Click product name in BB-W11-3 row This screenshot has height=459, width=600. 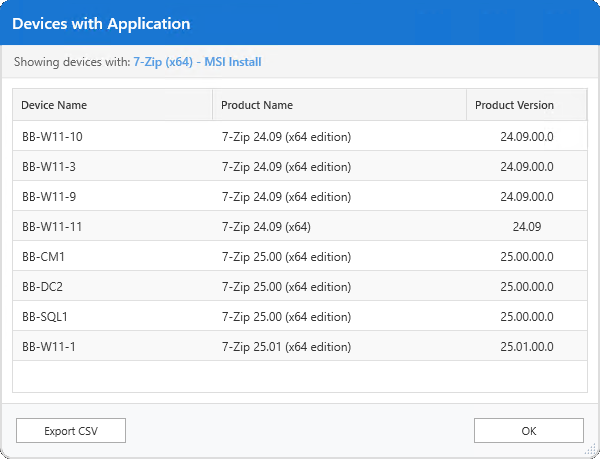point(287,167)
